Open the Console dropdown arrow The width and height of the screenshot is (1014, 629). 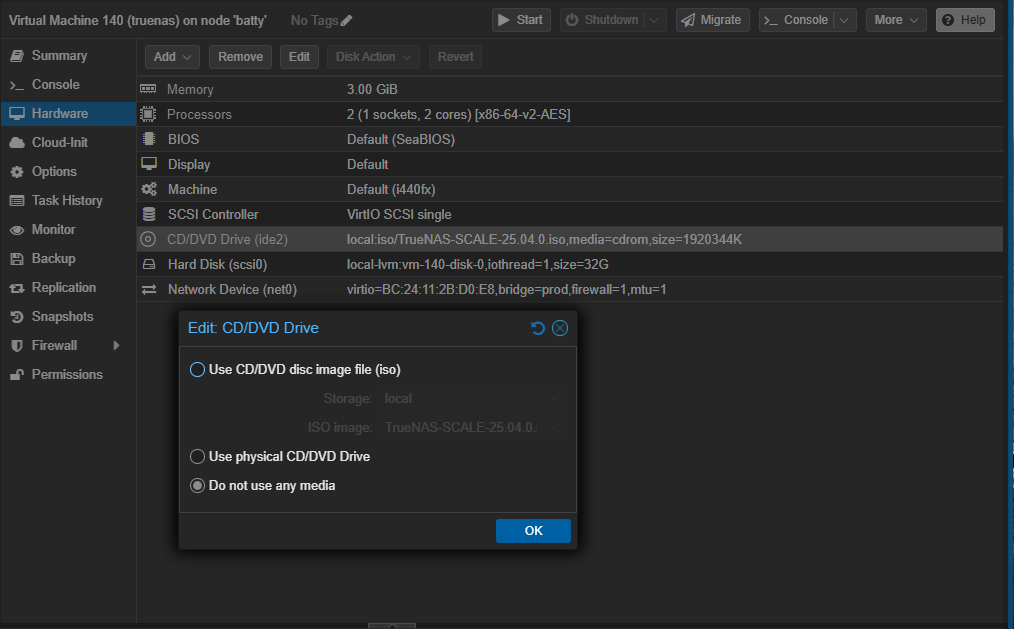coord(845,20)
